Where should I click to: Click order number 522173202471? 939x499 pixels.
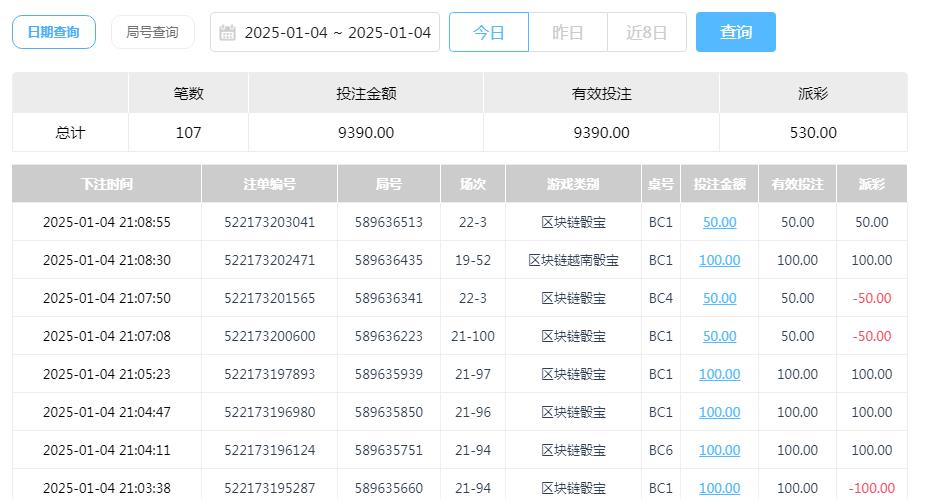tap(269, 260)
